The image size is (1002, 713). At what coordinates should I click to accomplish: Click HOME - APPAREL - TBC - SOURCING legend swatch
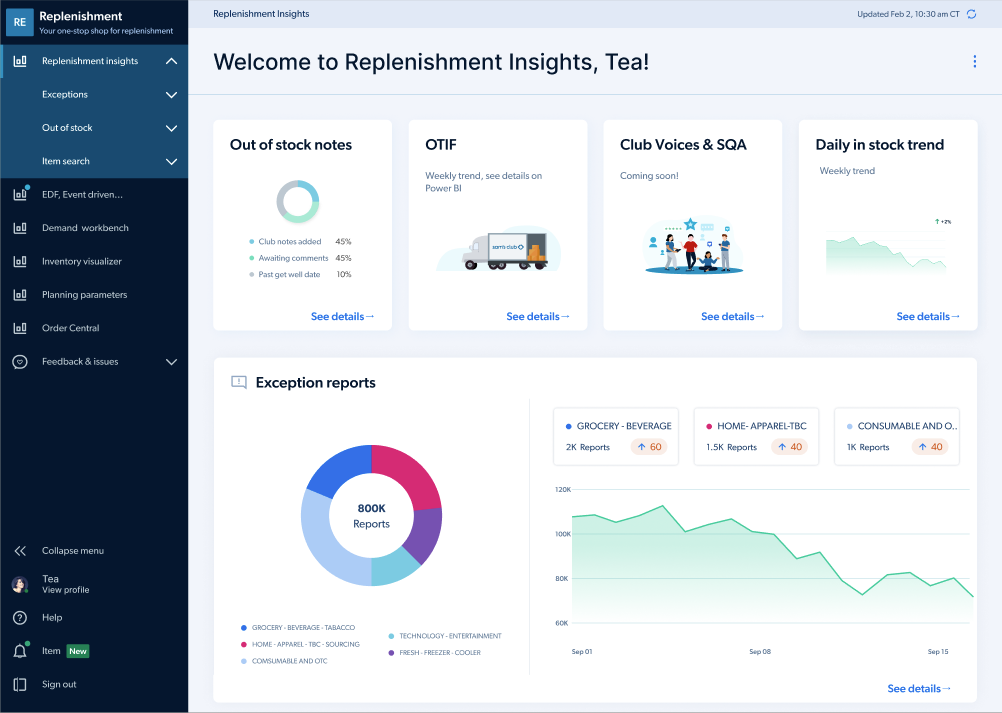(243, 645)
